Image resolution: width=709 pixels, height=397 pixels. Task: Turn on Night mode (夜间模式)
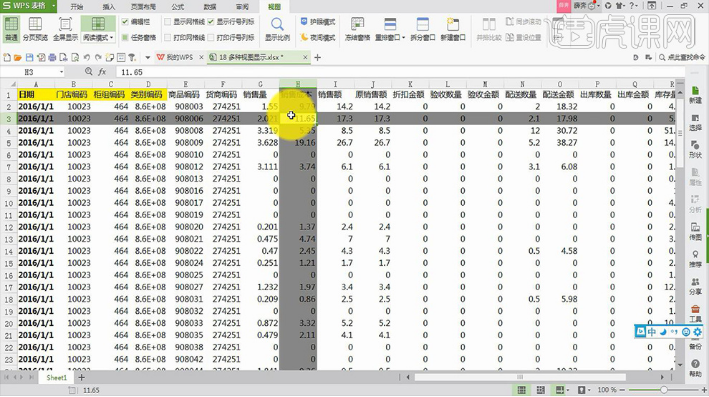318,37
